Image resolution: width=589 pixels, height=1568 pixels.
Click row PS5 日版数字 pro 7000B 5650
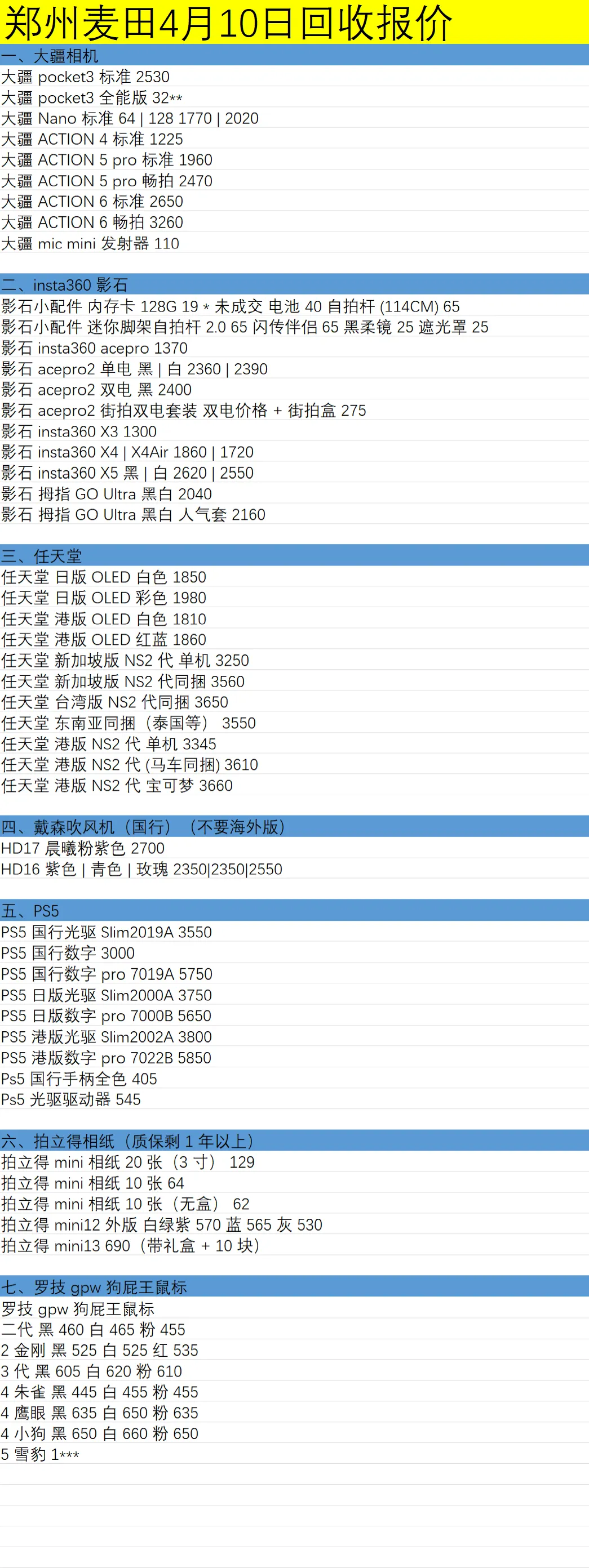tap(294, 1015)
